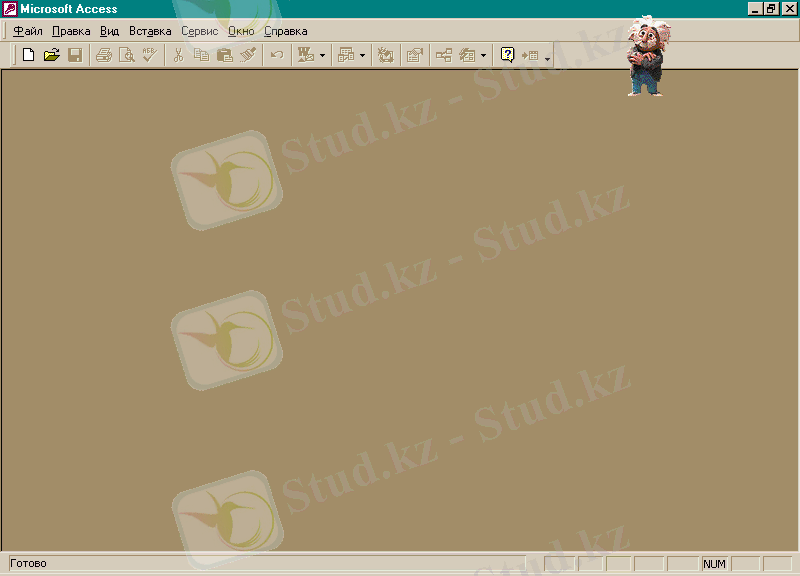Click the Office Assistant character

click(647, 56)
